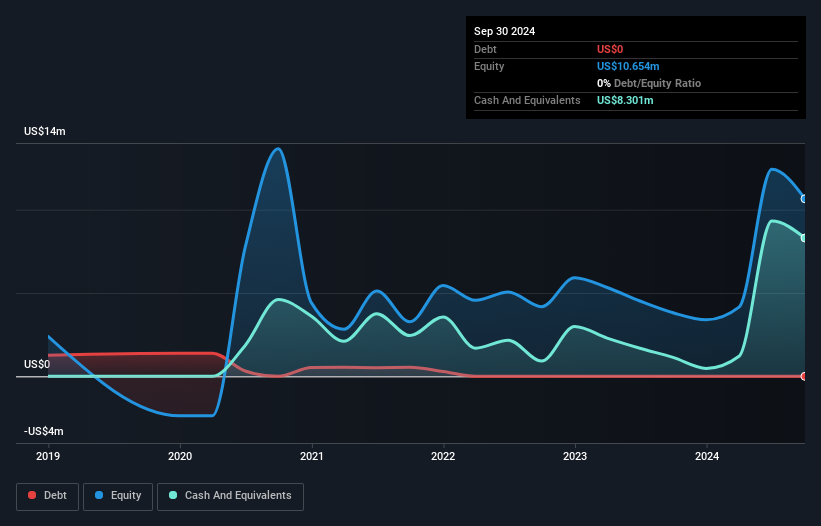Select the 2023 x-axis label
This screenshot has width=821, height=526.
pyautogui.click(x=575, y=456)
